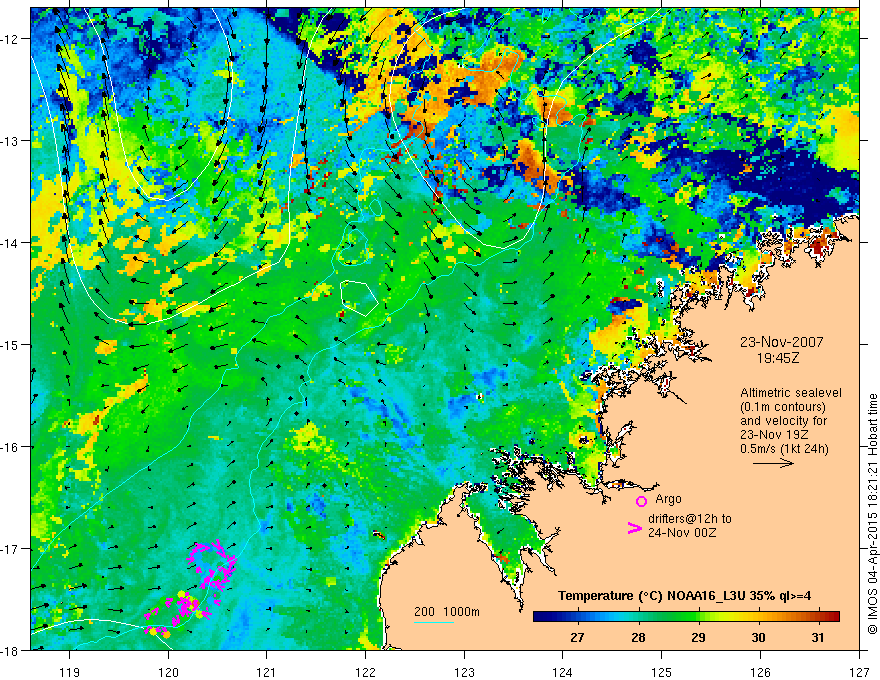Viewport: 880px width, 680px height.
Task: Click longitude axis label 122
Action: click(365, 672)
